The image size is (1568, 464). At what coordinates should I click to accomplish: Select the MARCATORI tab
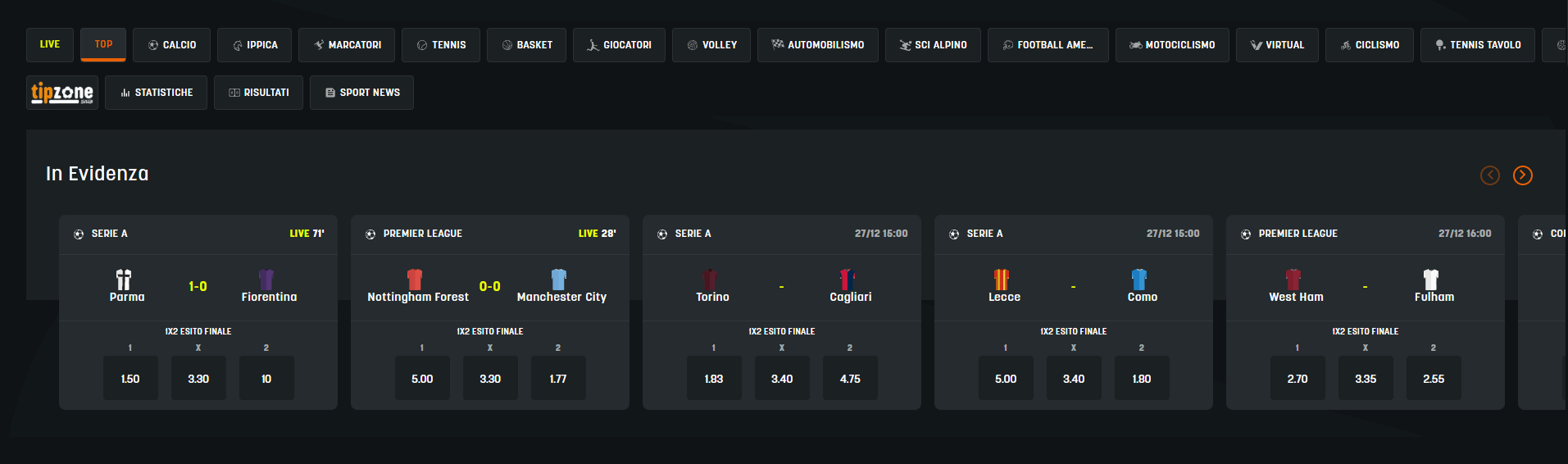pos(347,45)
